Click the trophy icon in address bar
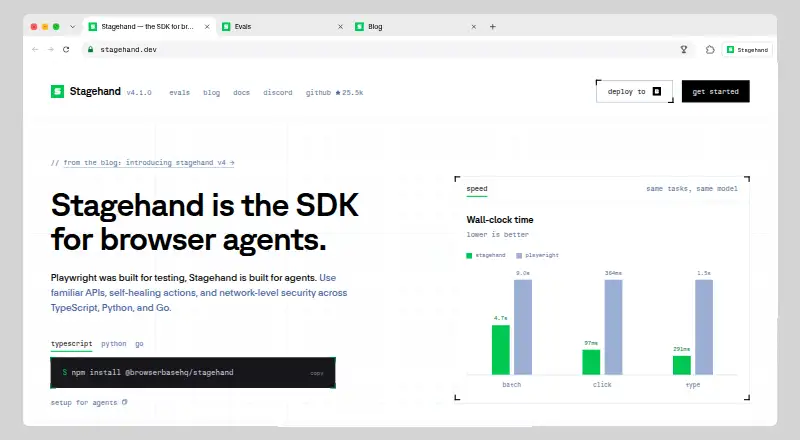800x440 pixels. pyautogui.click(x=684, y=50)
